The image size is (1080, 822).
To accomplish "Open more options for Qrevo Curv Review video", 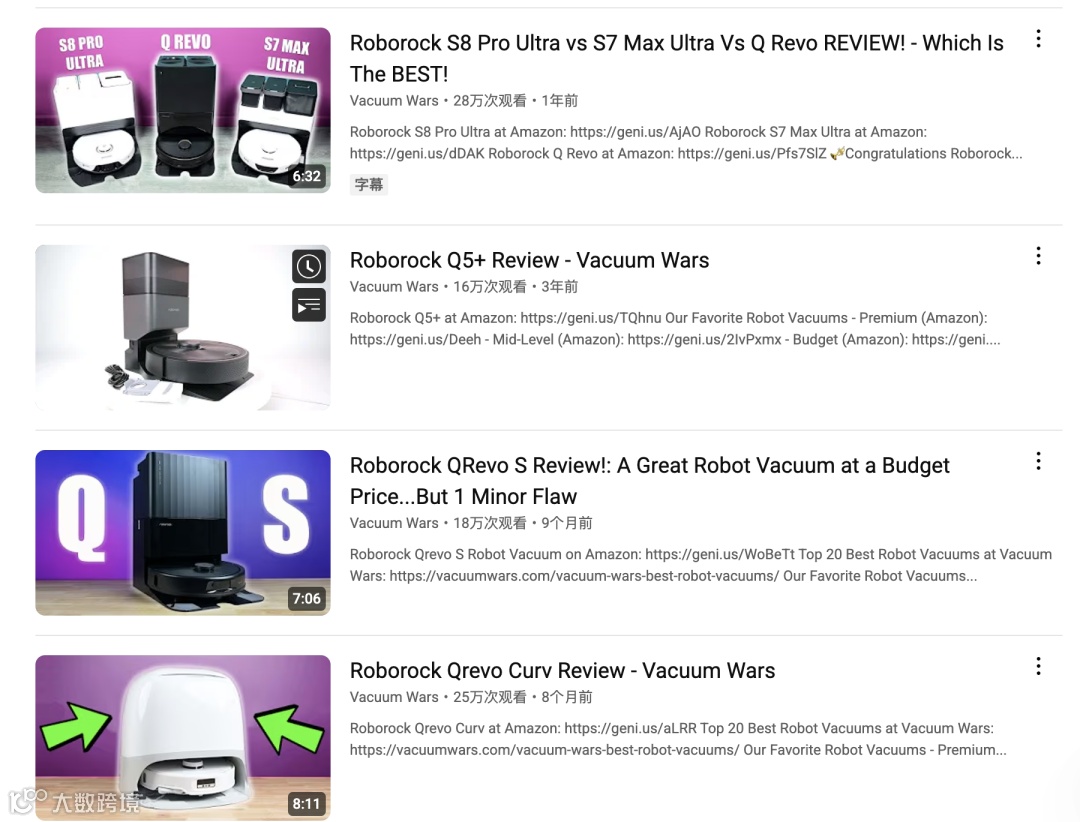I will click(x=1038, y=666).
